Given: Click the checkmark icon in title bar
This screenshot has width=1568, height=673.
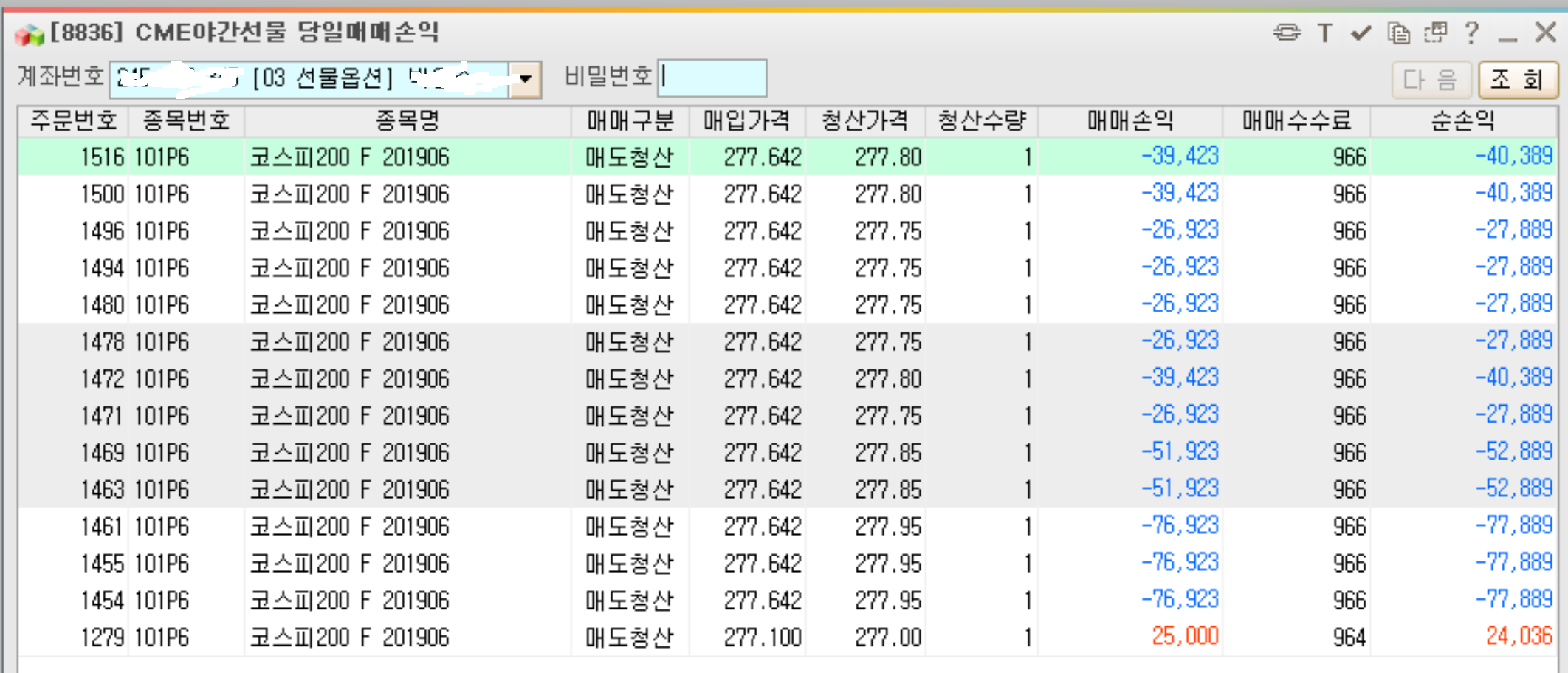Looking at the screenshot, I should [x=1361, y=33].
